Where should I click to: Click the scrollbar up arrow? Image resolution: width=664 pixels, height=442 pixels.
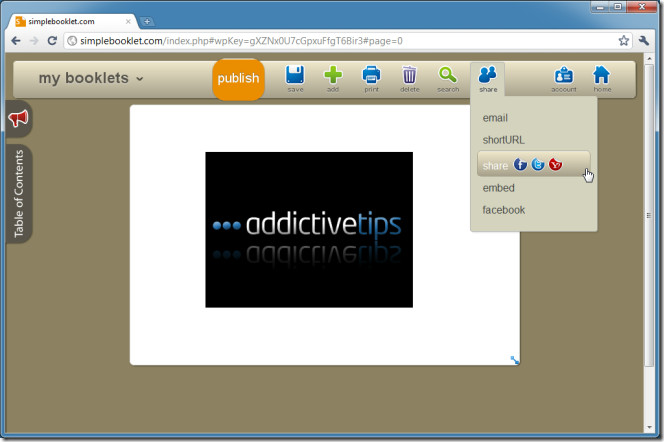click(x=649, y=58)
